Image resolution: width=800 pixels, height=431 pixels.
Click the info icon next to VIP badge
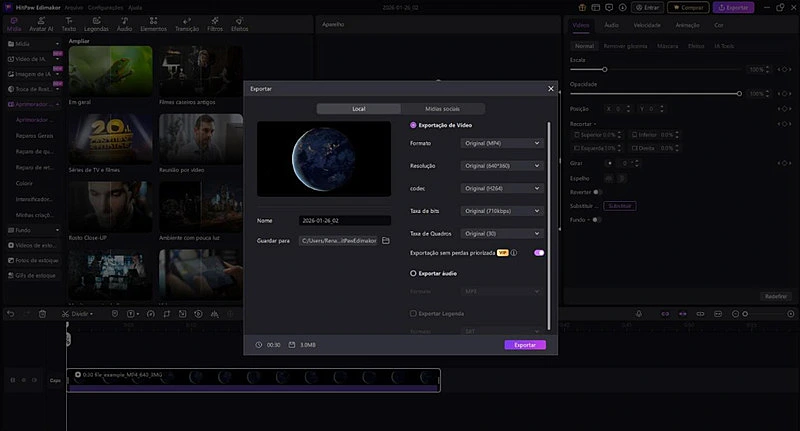(x=514, y=253)
